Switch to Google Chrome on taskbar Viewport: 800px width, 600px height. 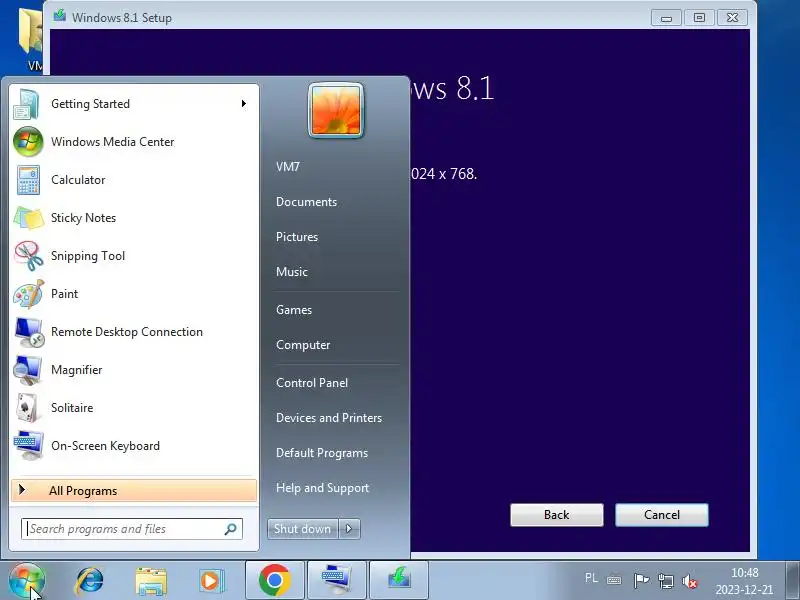coord(274,581)
